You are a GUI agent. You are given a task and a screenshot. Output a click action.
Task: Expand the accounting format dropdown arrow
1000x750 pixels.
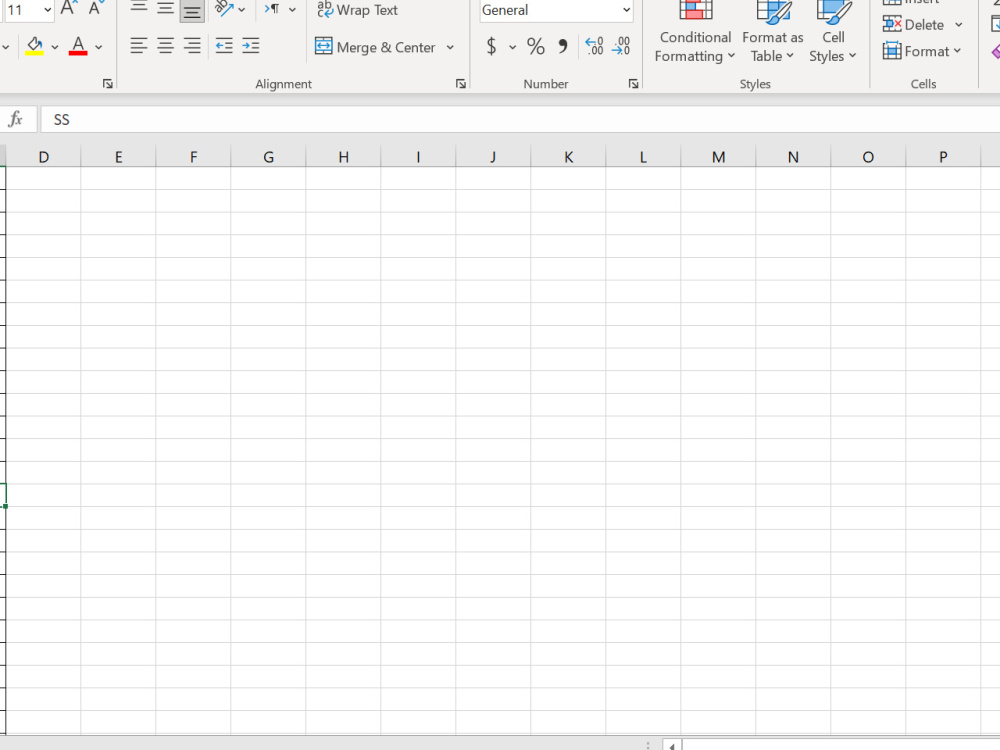click(x=512, y=47)
